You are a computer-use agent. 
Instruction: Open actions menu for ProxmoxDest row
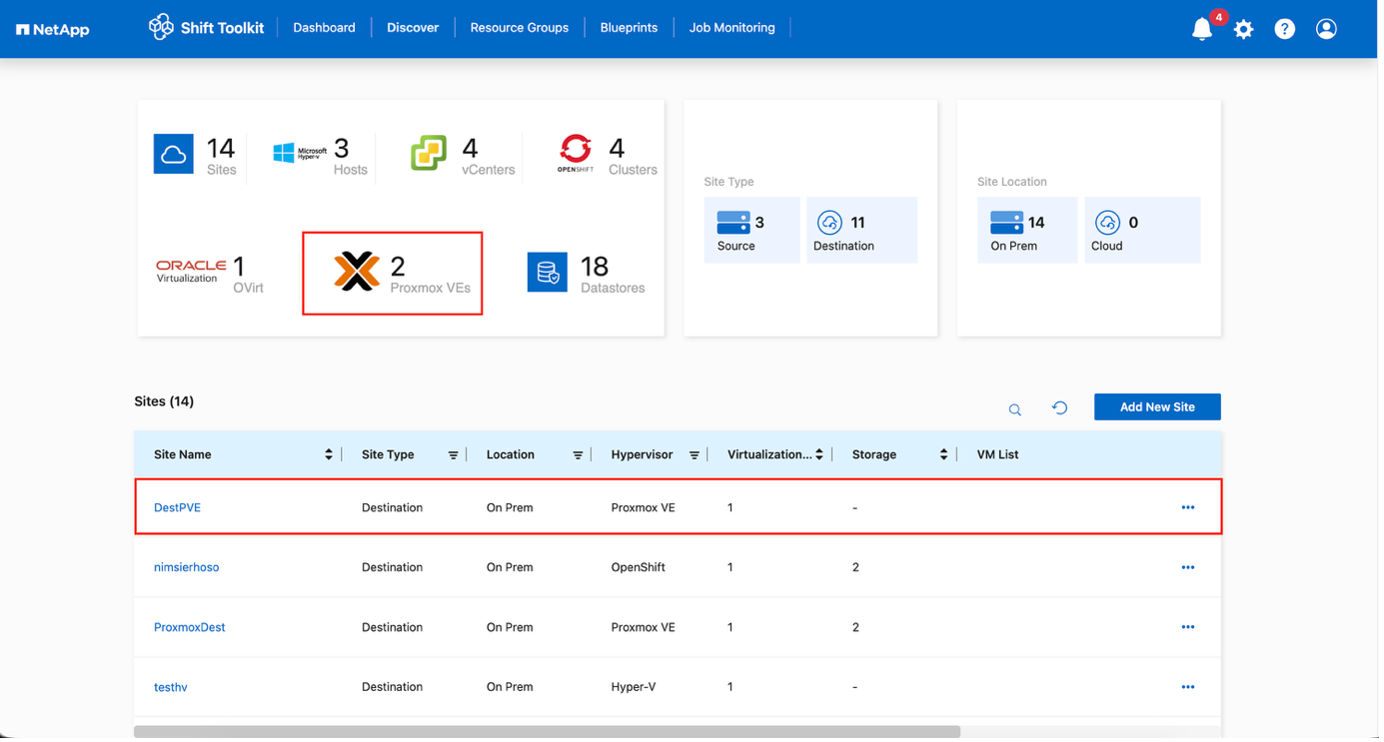(1187, 627)
